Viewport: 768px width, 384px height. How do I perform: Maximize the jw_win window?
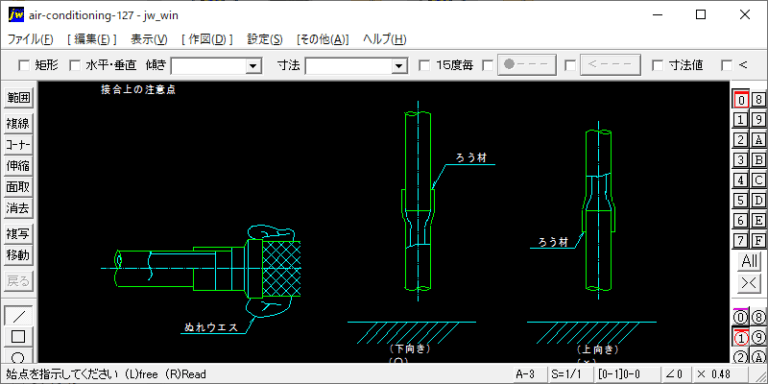pyautogui.click(x=700, y=15)
